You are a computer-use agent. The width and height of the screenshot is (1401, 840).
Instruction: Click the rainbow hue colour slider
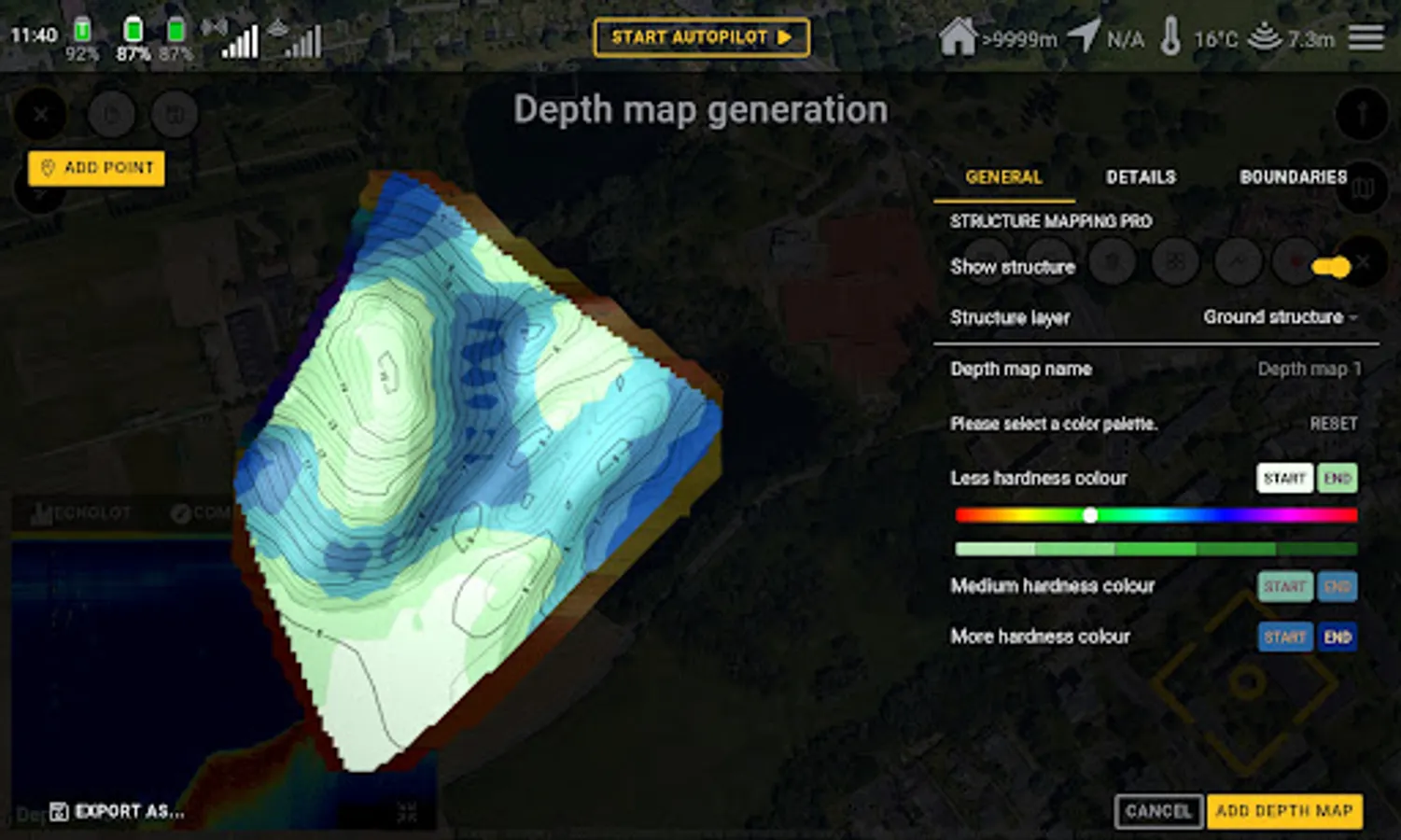tap(1156, 515)
